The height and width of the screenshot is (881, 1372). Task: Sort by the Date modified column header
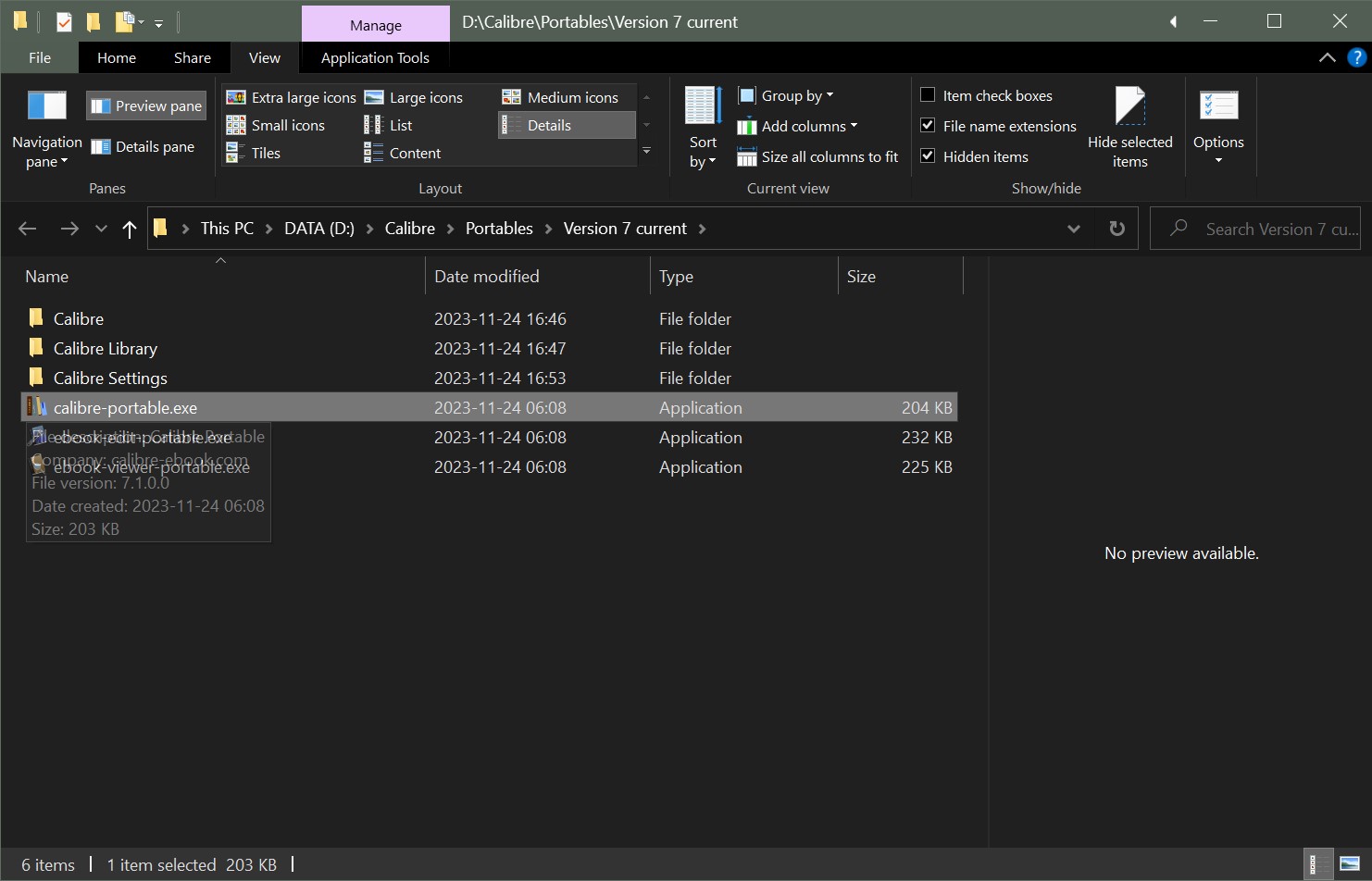point(538,276)
